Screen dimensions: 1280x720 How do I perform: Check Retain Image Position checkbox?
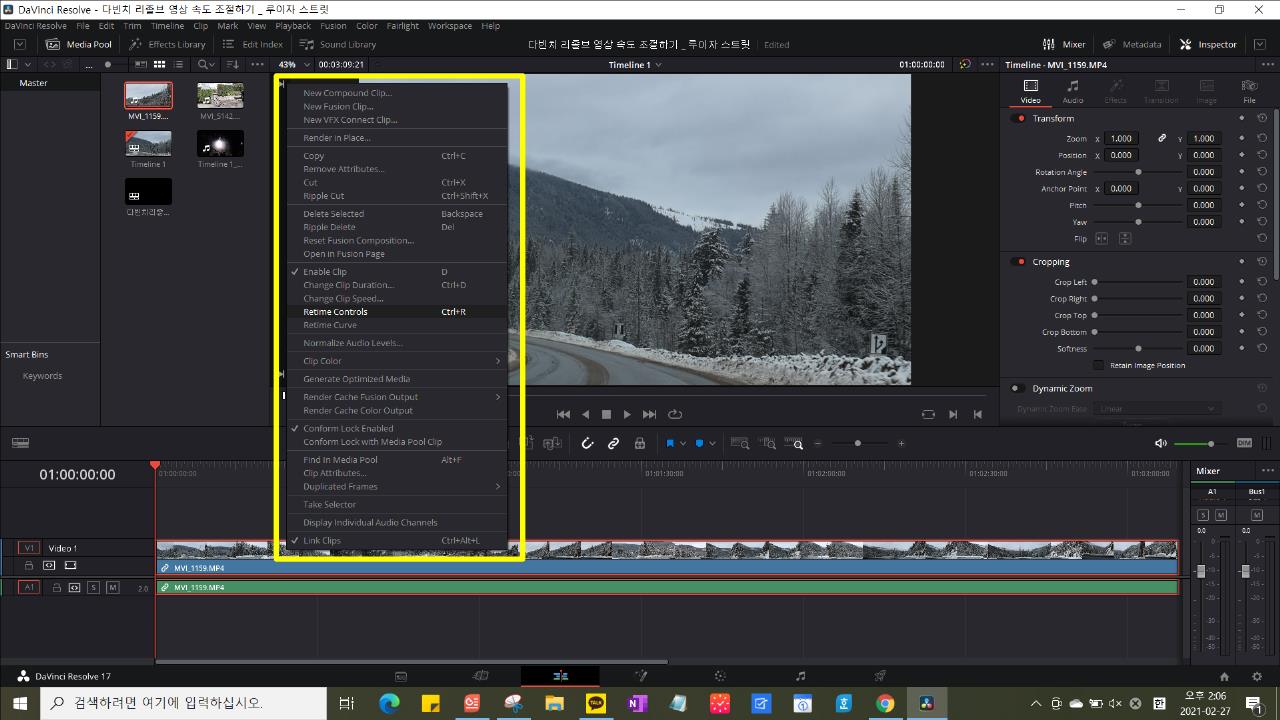pos(1099,365)
